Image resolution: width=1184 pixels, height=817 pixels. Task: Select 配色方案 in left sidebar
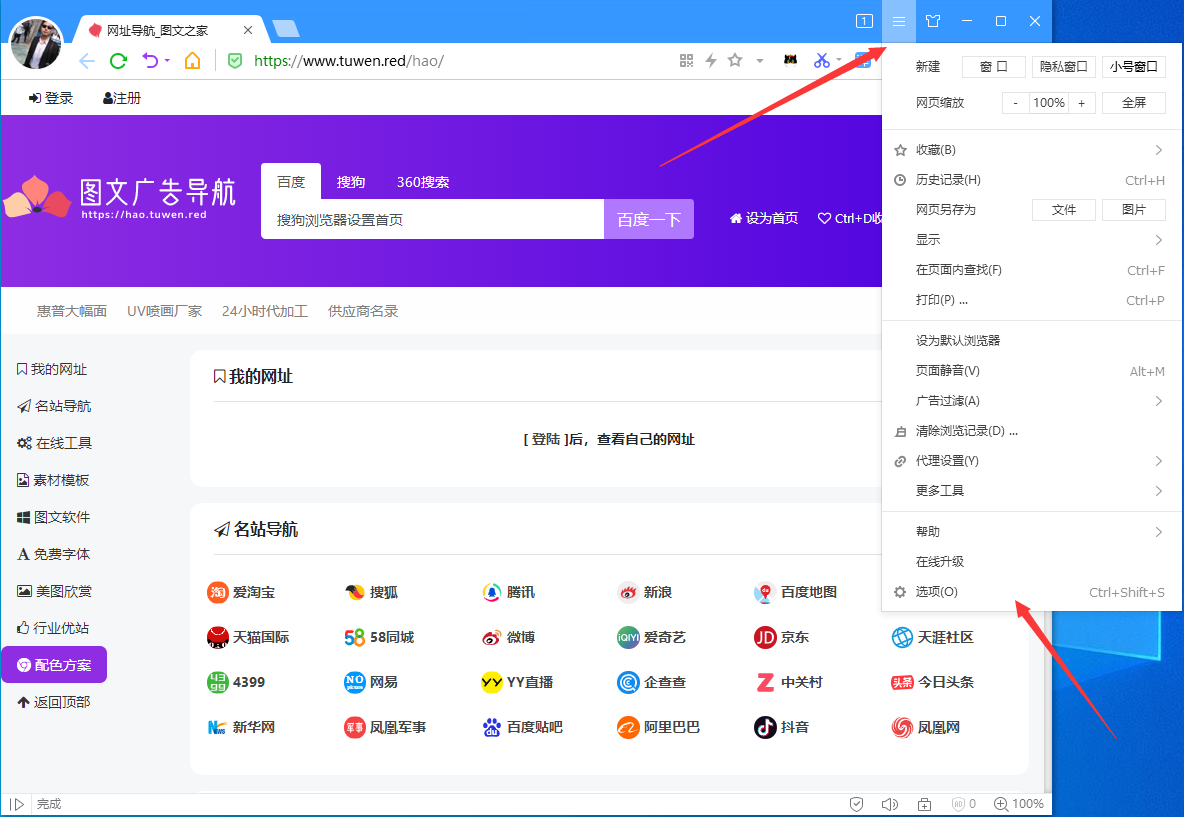tap(54, 664)
